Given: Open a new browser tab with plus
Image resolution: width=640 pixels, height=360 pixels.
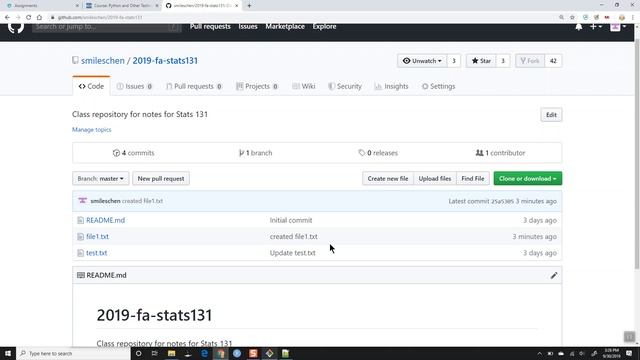Looking at the screenshot, I should (249, 5).
